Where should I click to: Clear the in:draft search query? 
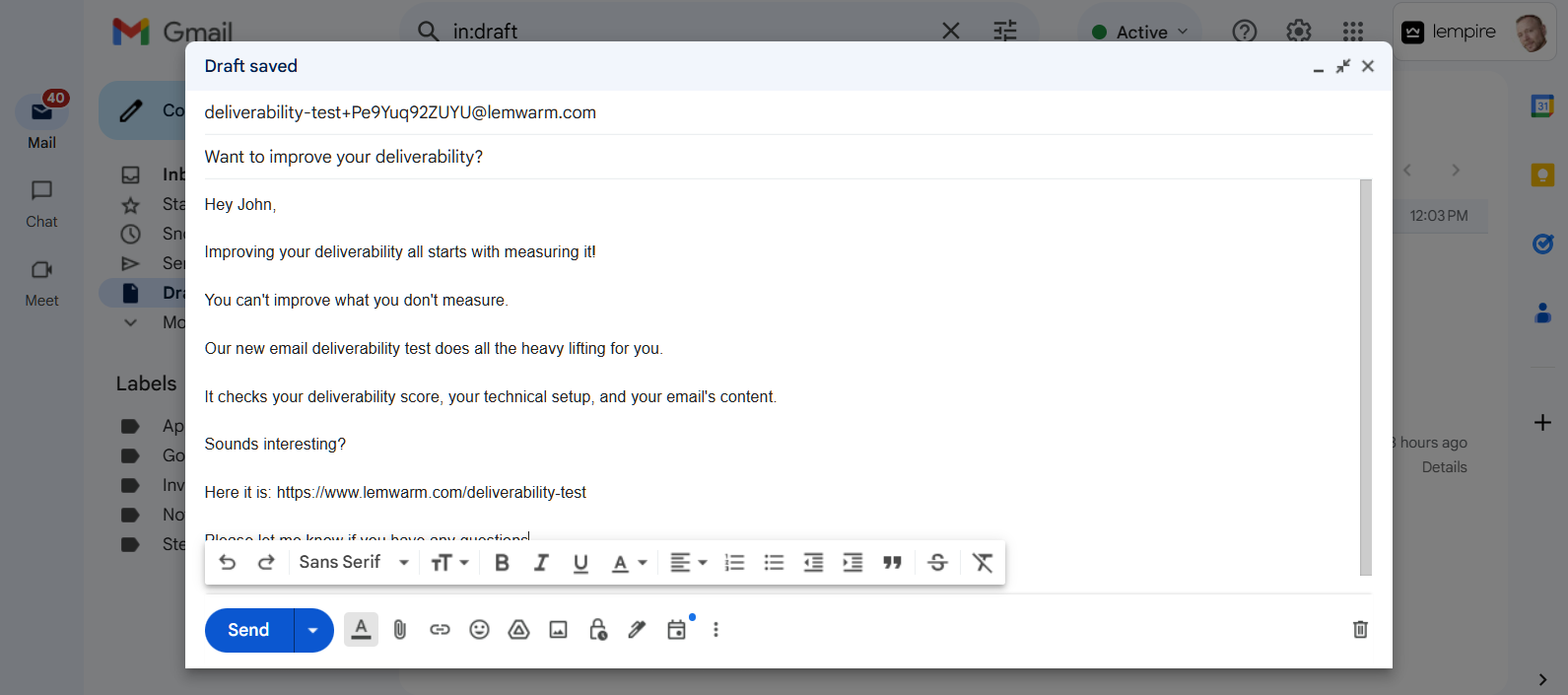pyautogui.click(x=951, y=32)
